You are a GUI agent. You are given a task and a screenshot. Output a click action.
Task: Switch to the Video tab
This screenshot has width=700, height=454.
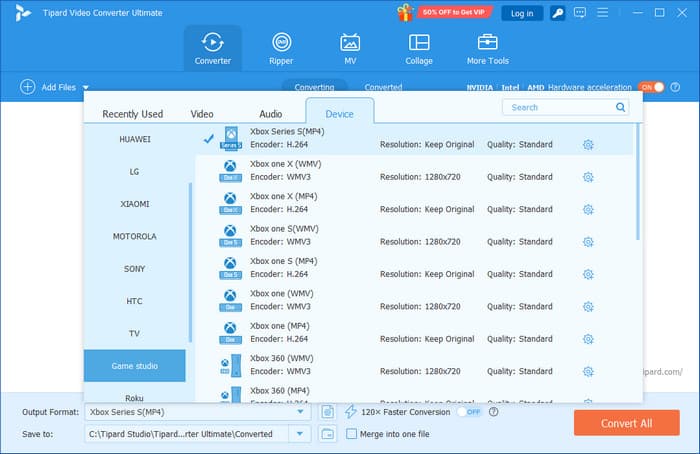pos(202,114)
